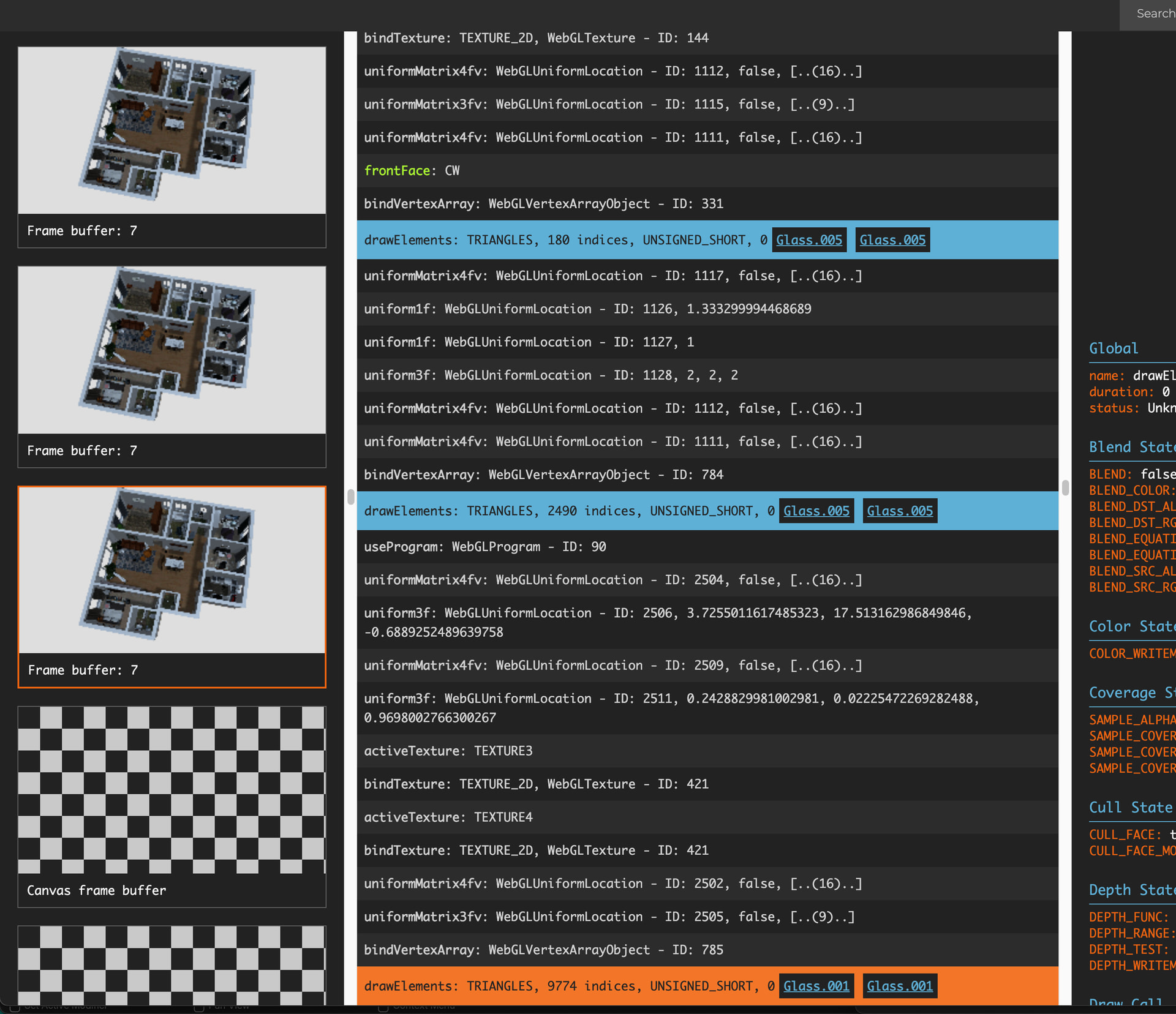
Task: Open first Glass.005 link on 180 indices row
Action: [809, 240]
